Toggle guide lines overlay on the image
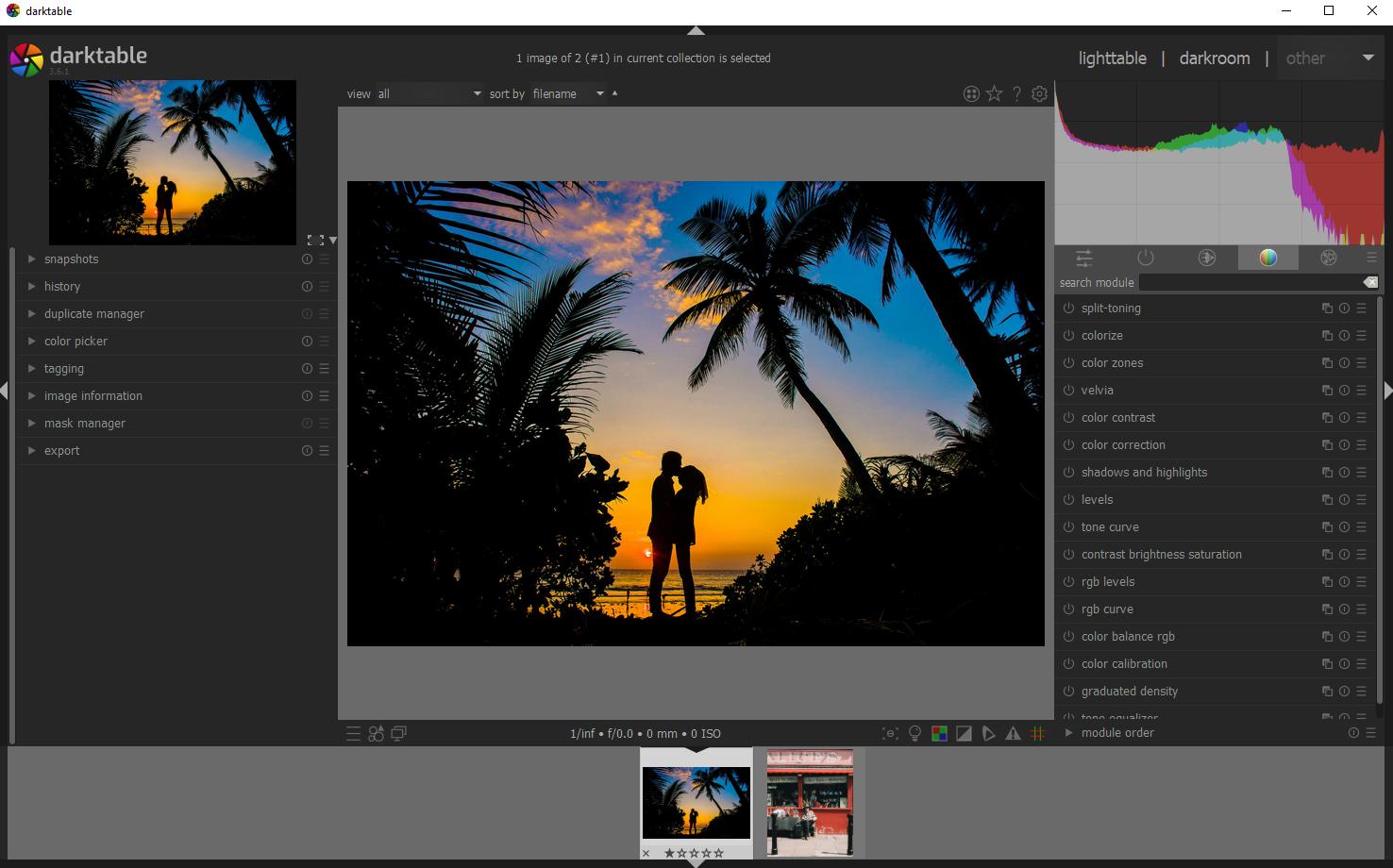The width and height of the screenshot is (1393, 868). [x=1039, y=733]
